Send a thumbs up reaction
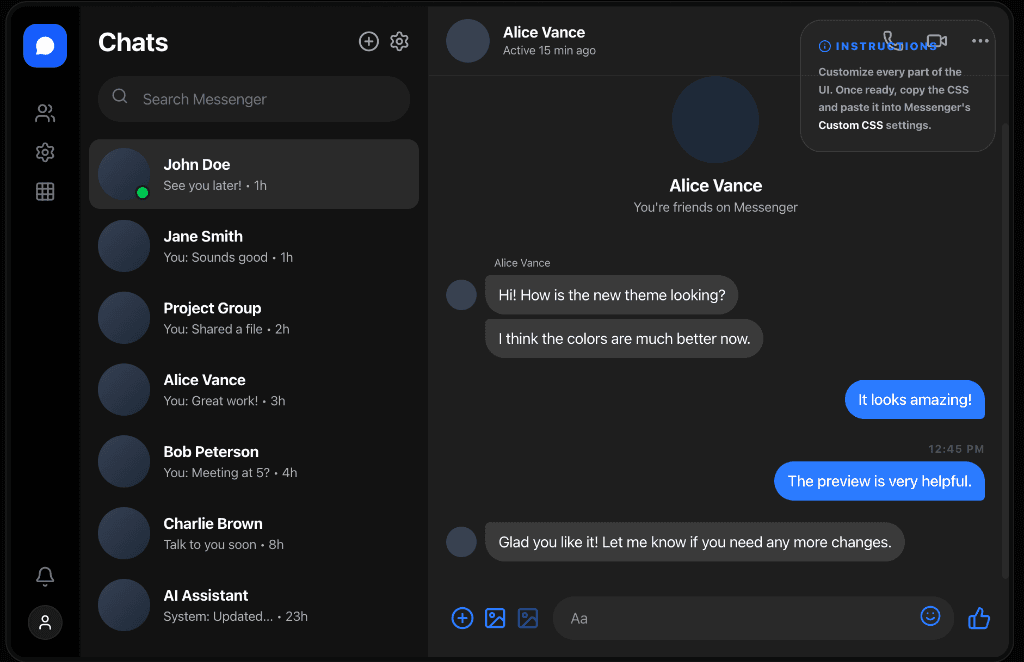The width and height of the screenshot is (1024, 662). pyautogui.click(x=978, y=618)
